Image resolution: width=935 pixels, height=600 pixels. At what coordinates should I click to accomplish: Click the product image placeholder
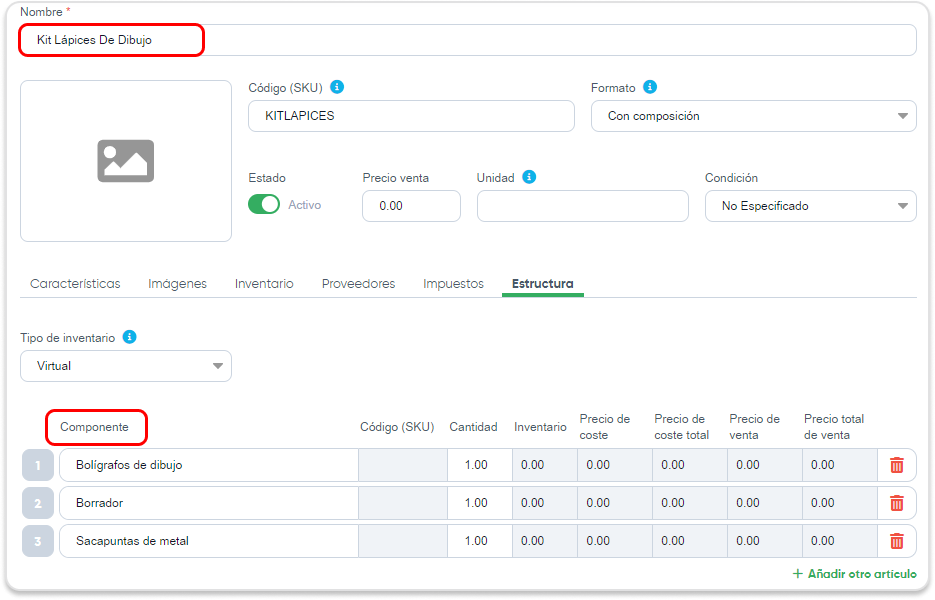tap(126, 161)
